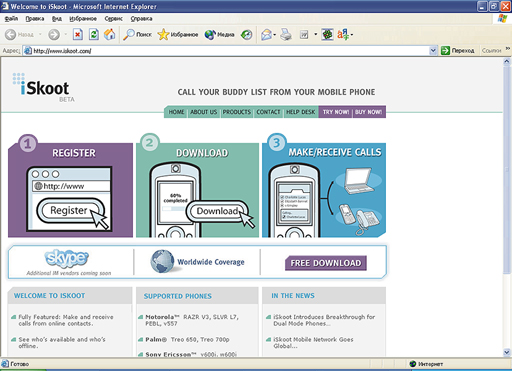Click the 'IN THE NEWS' heading
Image resolution: width=512 pixels, height=371 pixels.
tap(293, 296)
